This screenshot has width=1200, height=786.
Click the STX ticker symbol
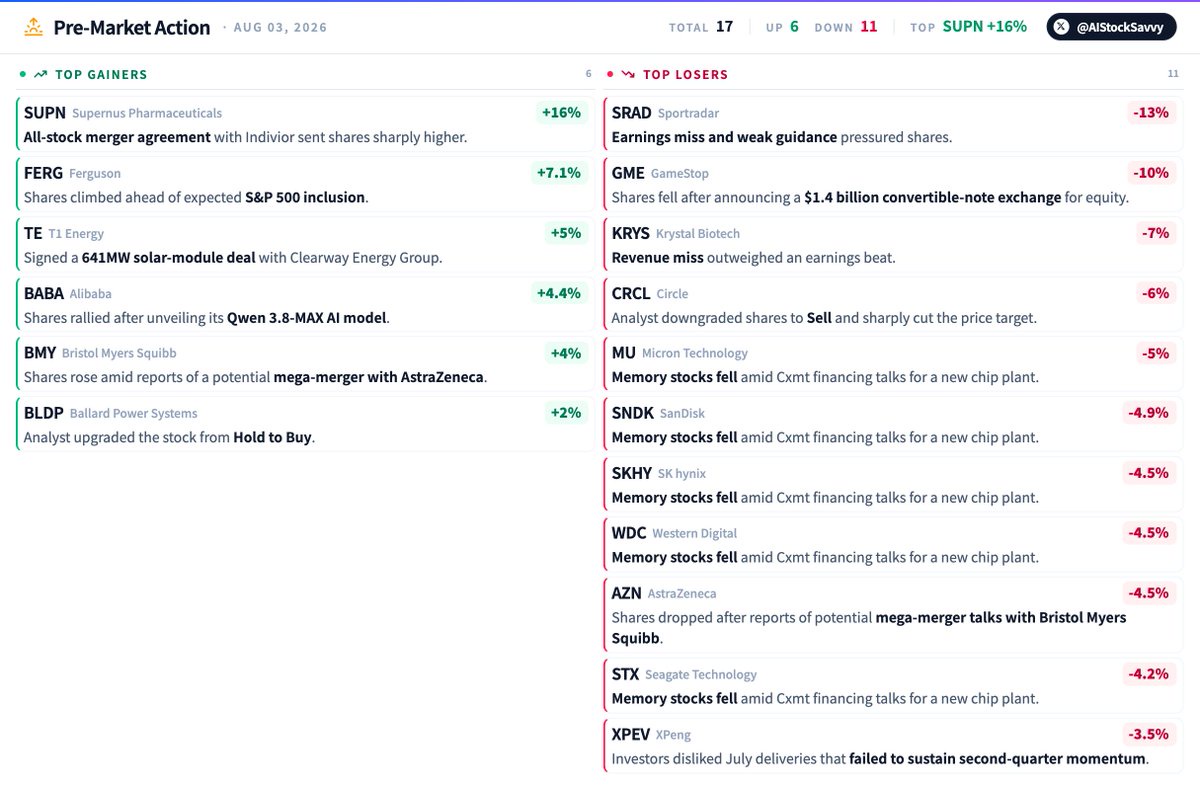point(626,674)
